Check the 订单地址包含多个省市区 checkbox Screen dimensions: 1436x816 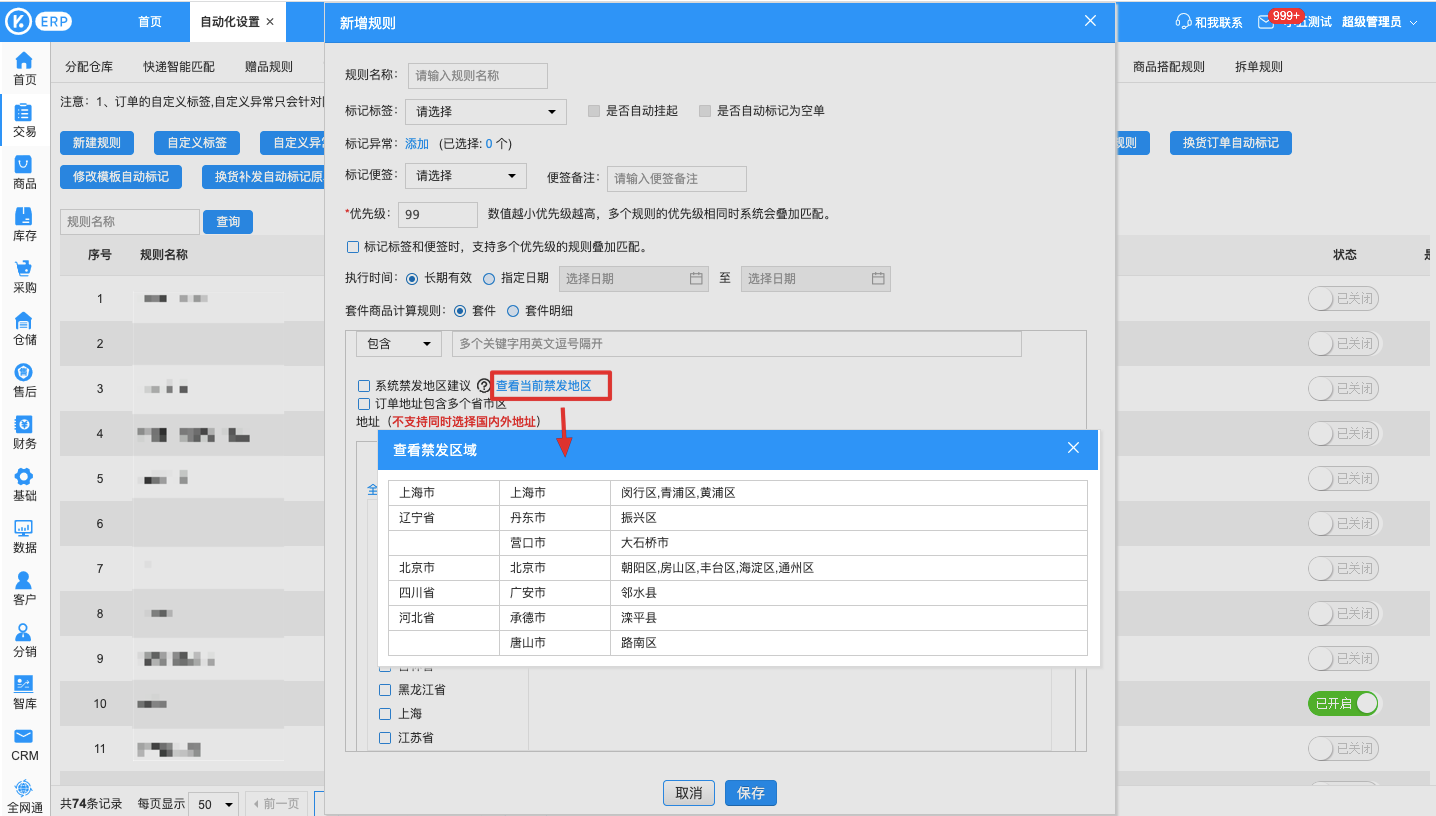(364, 404)
